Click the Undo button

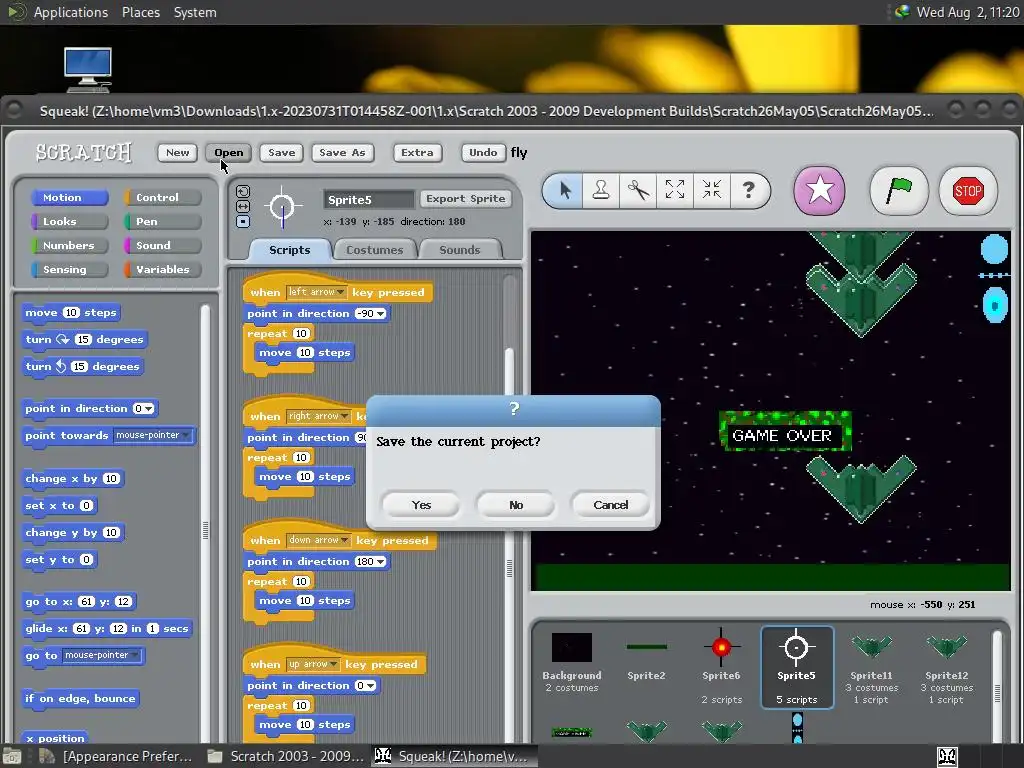click(483, 152)
